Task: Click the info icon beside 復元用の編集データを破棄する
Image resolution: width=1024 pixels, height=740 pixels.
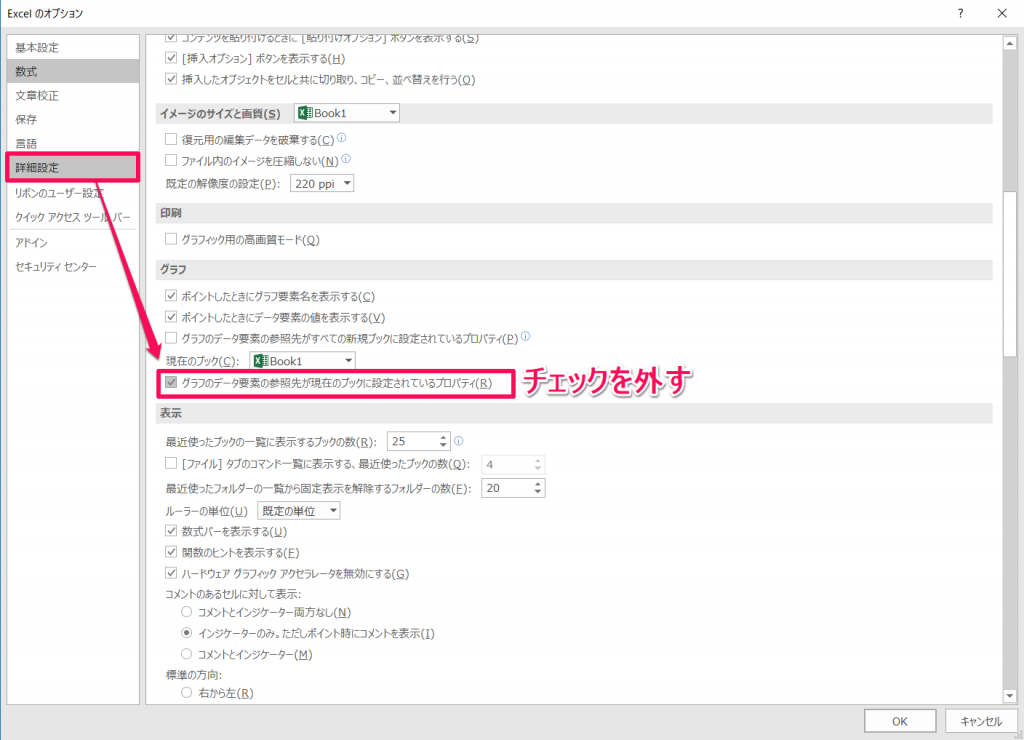Action: coord(342,138)
